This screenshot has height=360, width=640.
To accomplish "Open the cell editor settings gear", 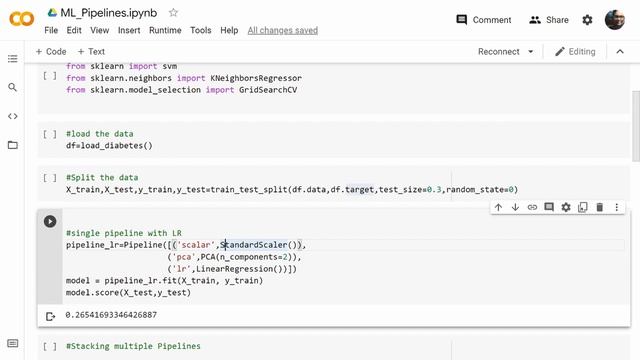I will pos(566,207).
